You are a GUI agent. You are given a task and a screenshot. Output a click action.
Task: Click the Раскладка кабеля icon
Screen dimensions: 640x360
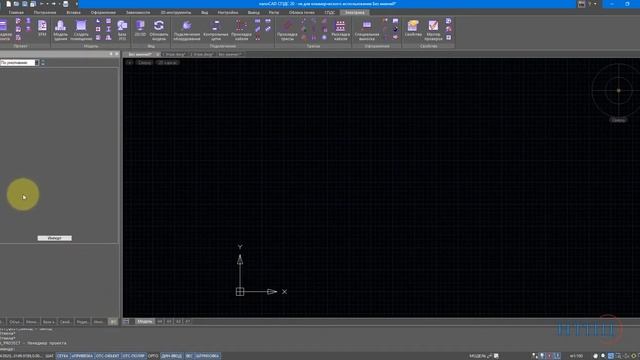click(x=340, y=30)
